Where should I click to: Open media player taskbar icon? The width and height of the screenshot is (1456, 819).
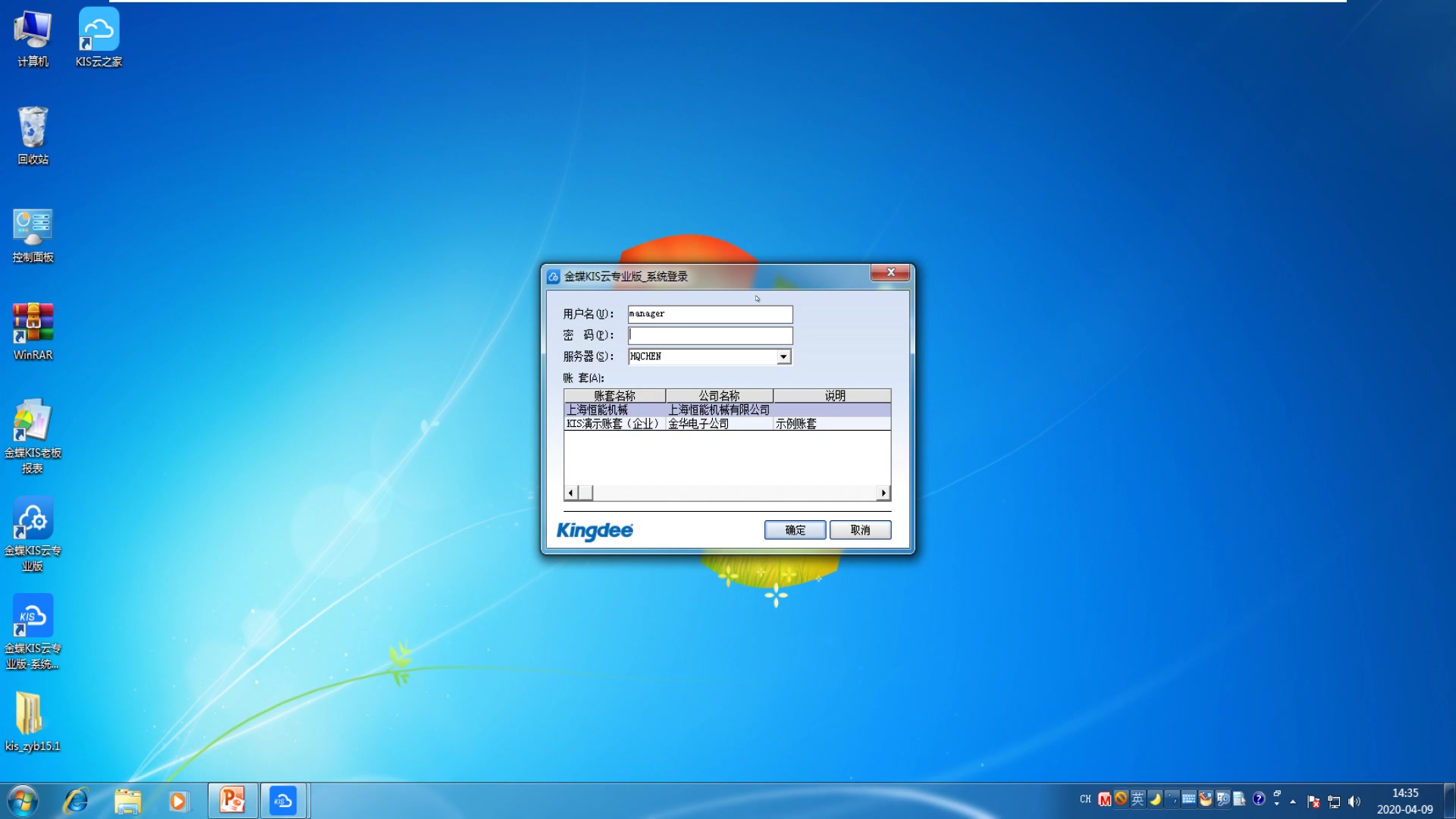pyautogui.click(x=178, y=801)
